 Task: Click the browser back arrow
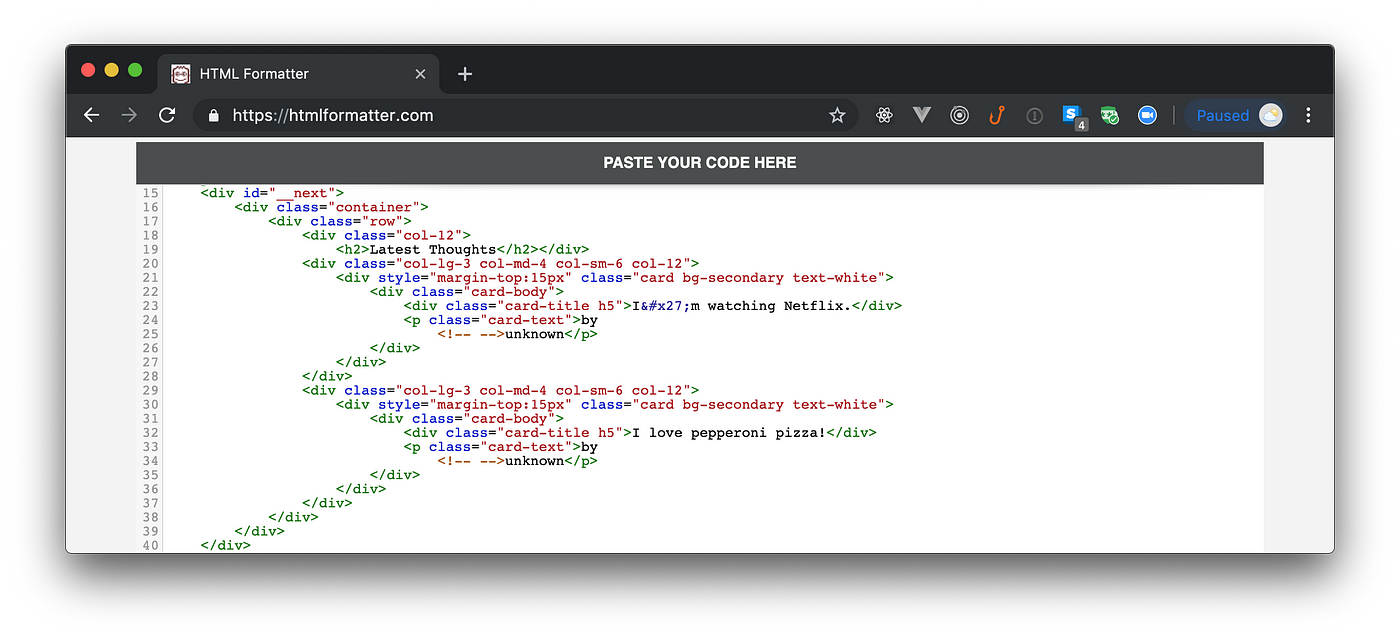tap(91, 115)
